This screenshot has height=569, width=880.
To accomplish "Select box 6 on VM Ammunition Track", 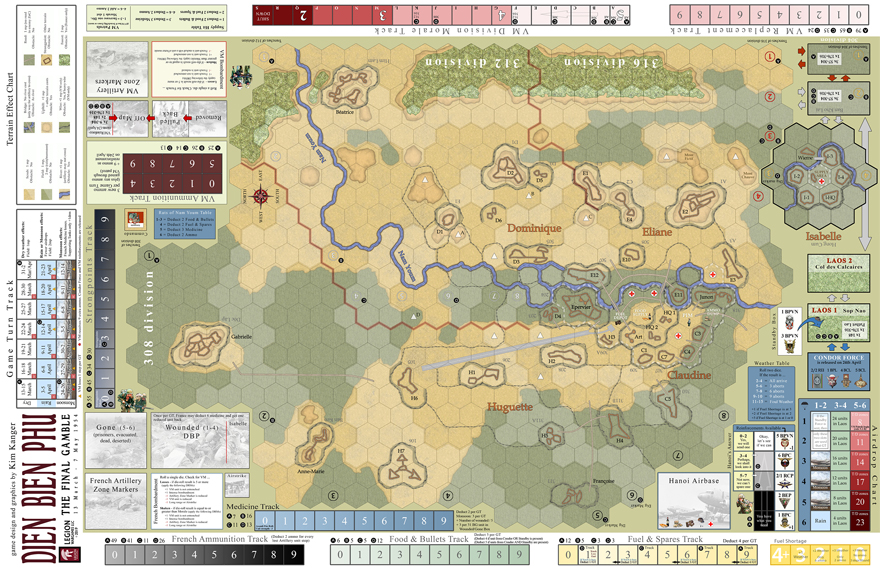I will click(192, 163).
